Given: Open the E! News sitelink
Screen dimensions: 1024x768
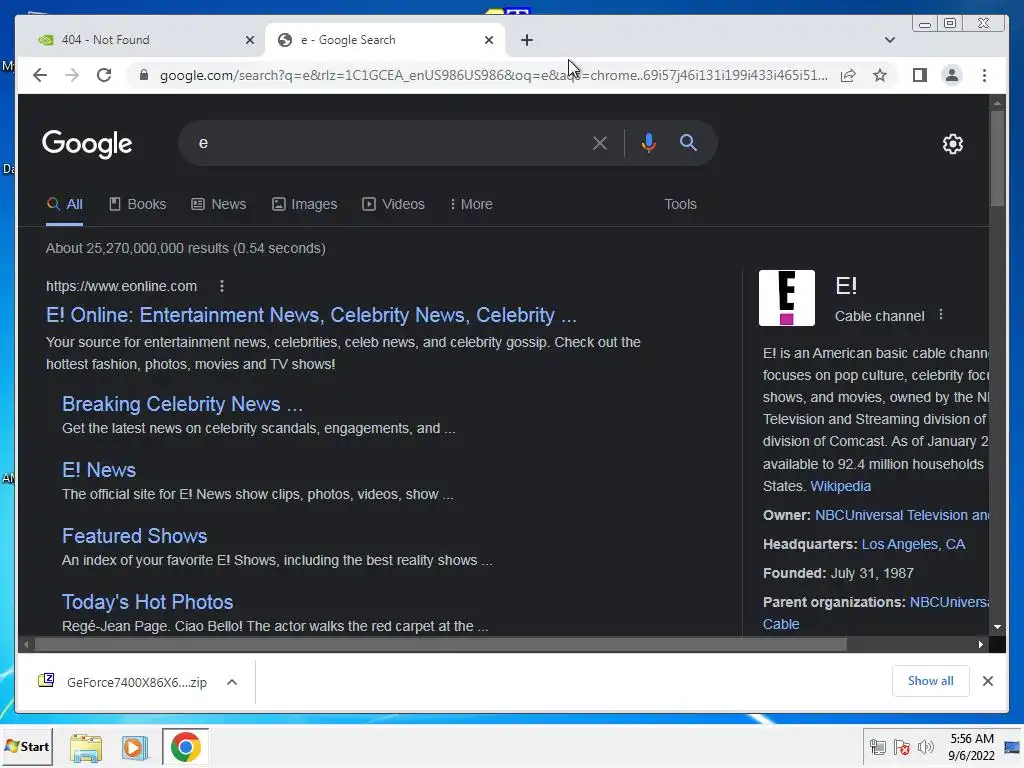Looking at the screenshot, I should click(x=99, y=470).
